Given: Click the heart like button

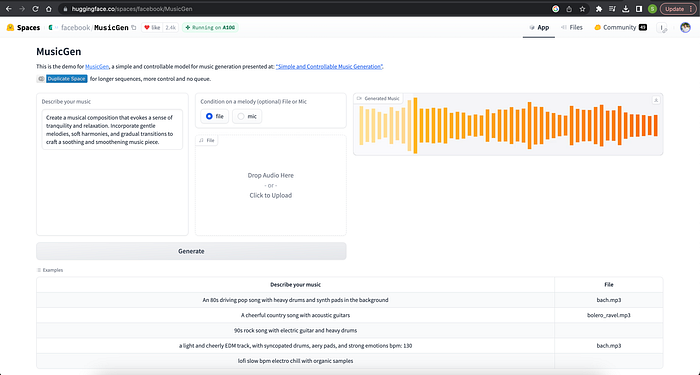Looking at the screenshot, I should click(152, 28).
